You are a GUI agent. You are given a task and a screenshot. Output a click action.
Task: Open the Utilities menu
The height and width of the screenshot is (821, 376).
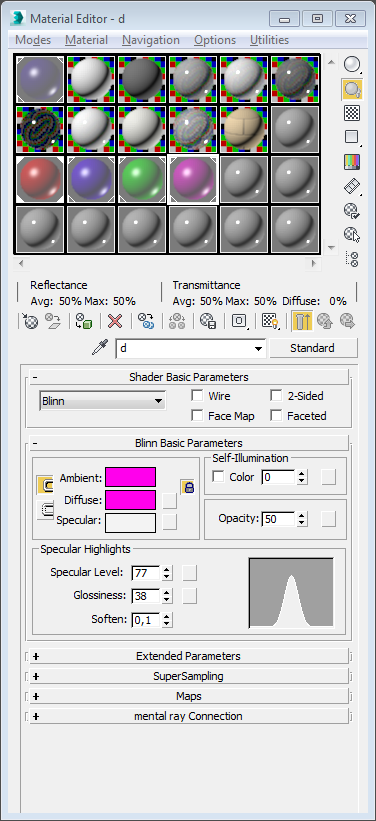point(269,40)
